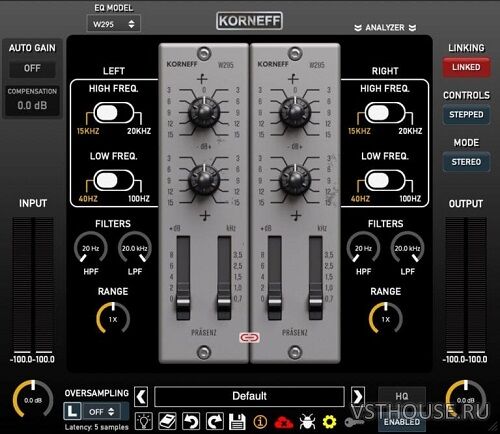Click the right module high frequency knob
The image size is (500, 434).
coord(295,113)
